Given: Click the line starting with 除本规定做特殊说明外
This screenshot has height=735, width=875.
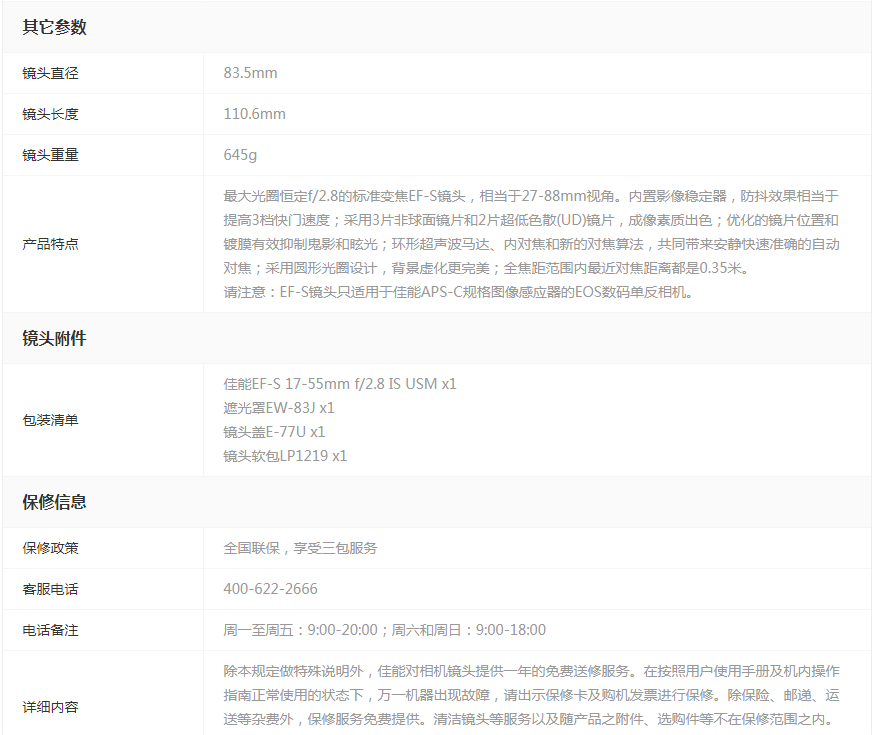Looking at the screenshot, I should coord(531,671).
